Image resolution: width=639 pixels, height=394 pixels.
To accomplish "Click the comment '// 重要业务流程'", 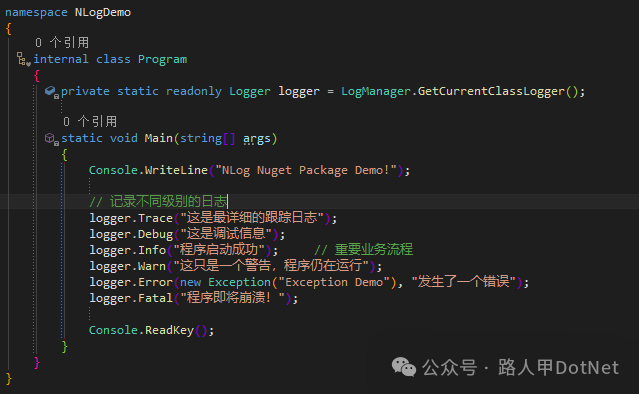I will pyautogui.click(x=364, y=249).
